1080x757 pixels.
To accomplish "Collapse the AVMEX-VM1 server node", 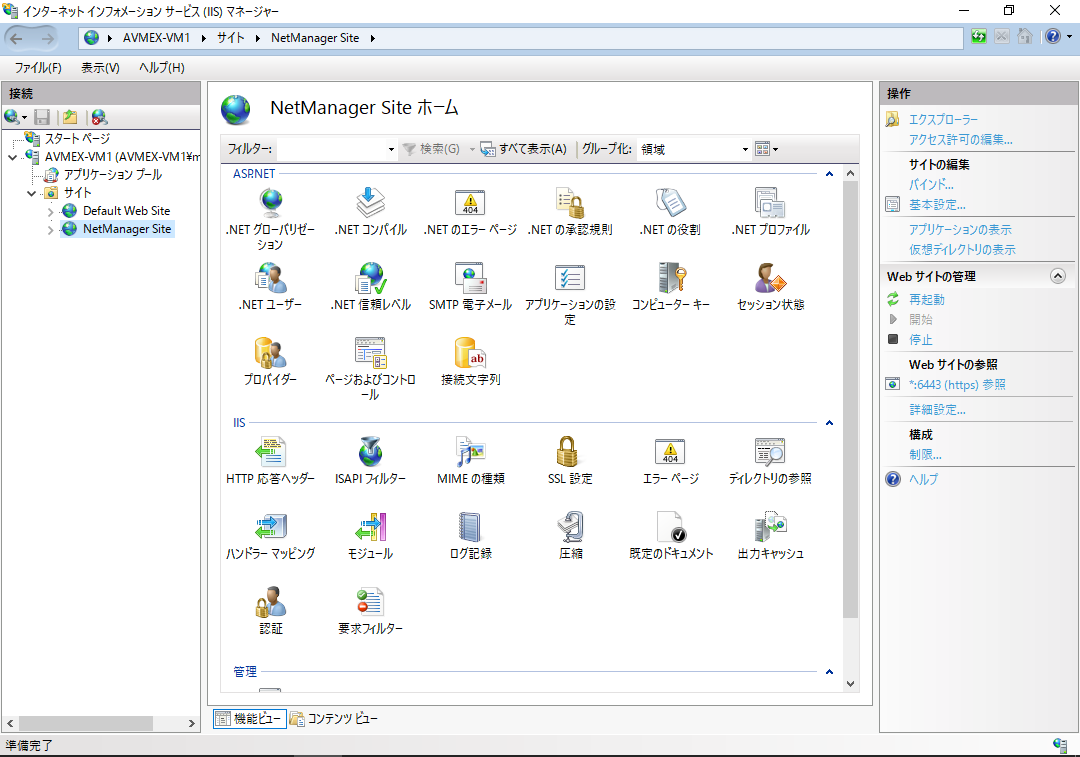I will click(x=12, y=157).
